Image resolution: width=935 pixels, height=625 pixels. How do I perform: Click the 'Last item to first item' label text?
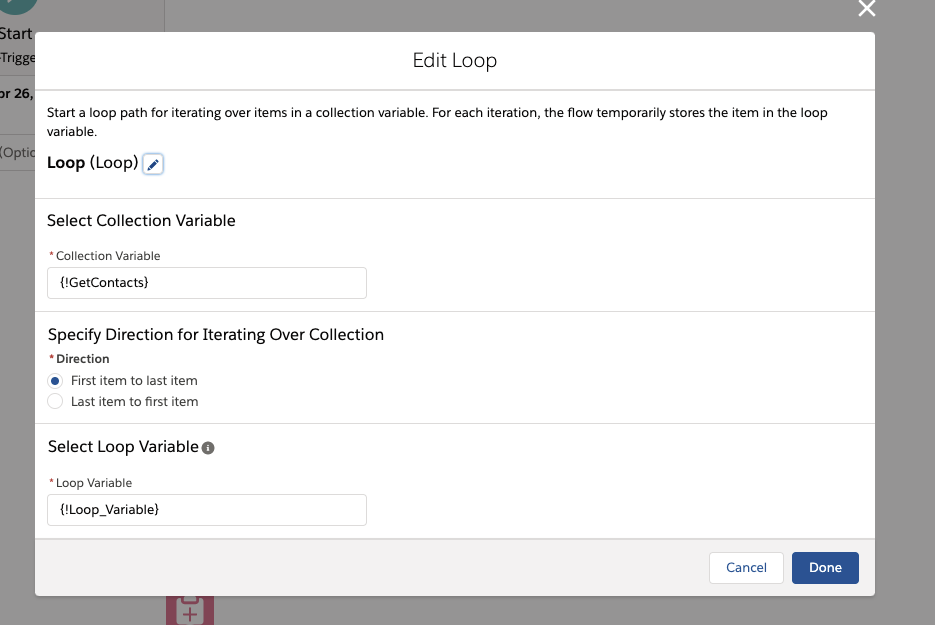point(134,401)
